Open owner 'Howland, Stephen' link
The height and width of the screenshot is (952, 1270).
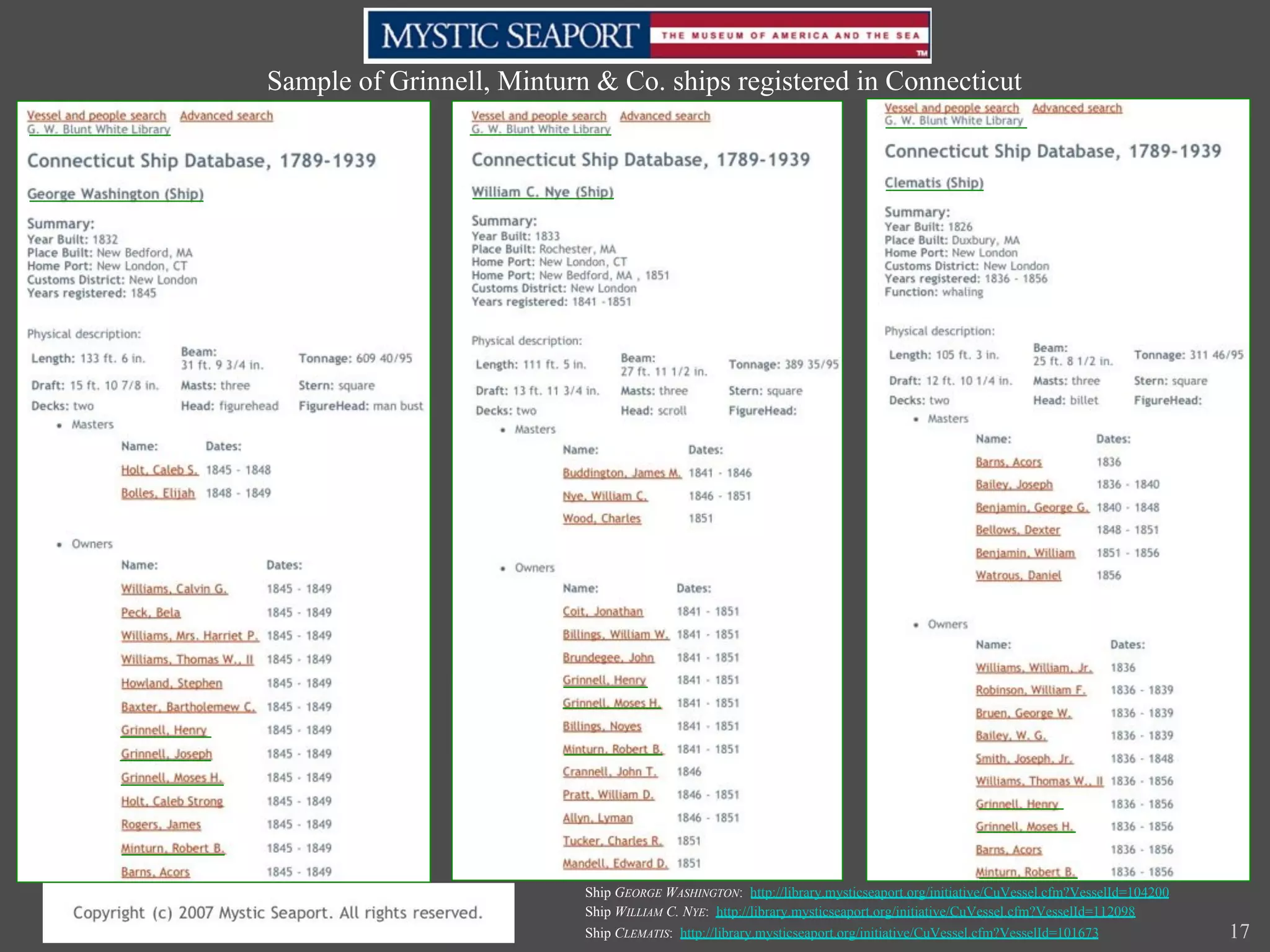(172, 683)
